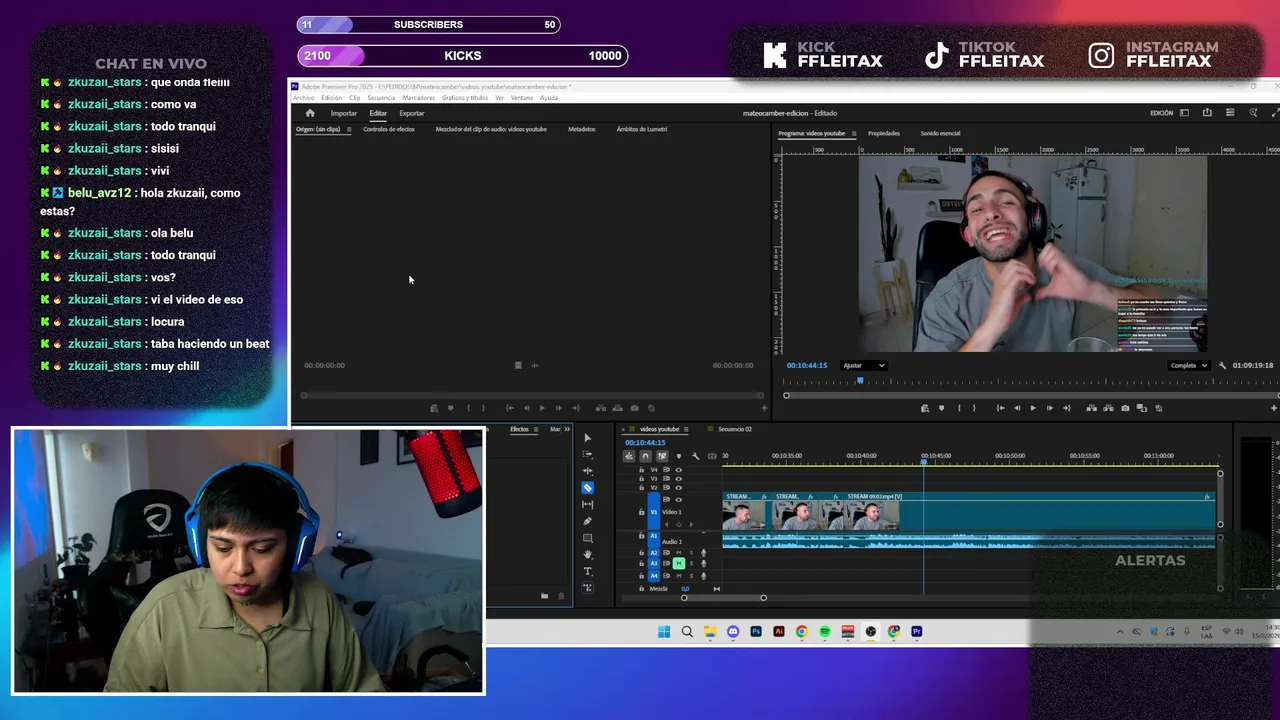Toggle V1 track output eye
The height and width of the screenshot is (720, 1280).
click(x=679, y=499)
